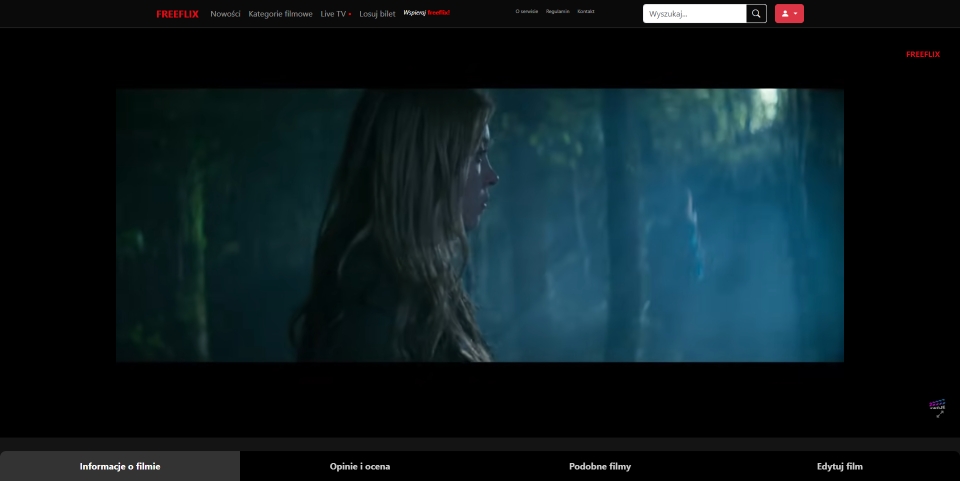Switch to Podobne filmy tab
This screenshot has width=960, height=481.
pos(600,466)
